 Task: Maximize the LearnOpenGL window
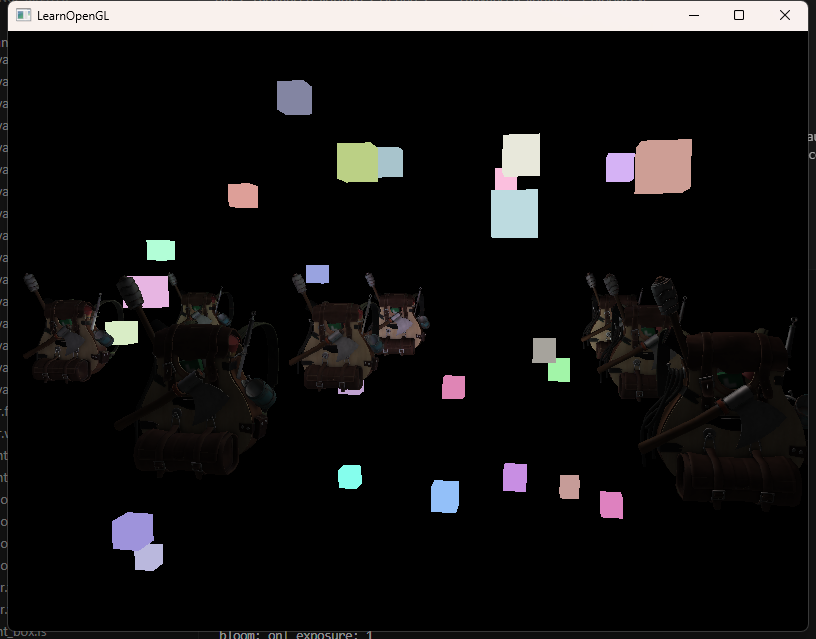(739, 15)
